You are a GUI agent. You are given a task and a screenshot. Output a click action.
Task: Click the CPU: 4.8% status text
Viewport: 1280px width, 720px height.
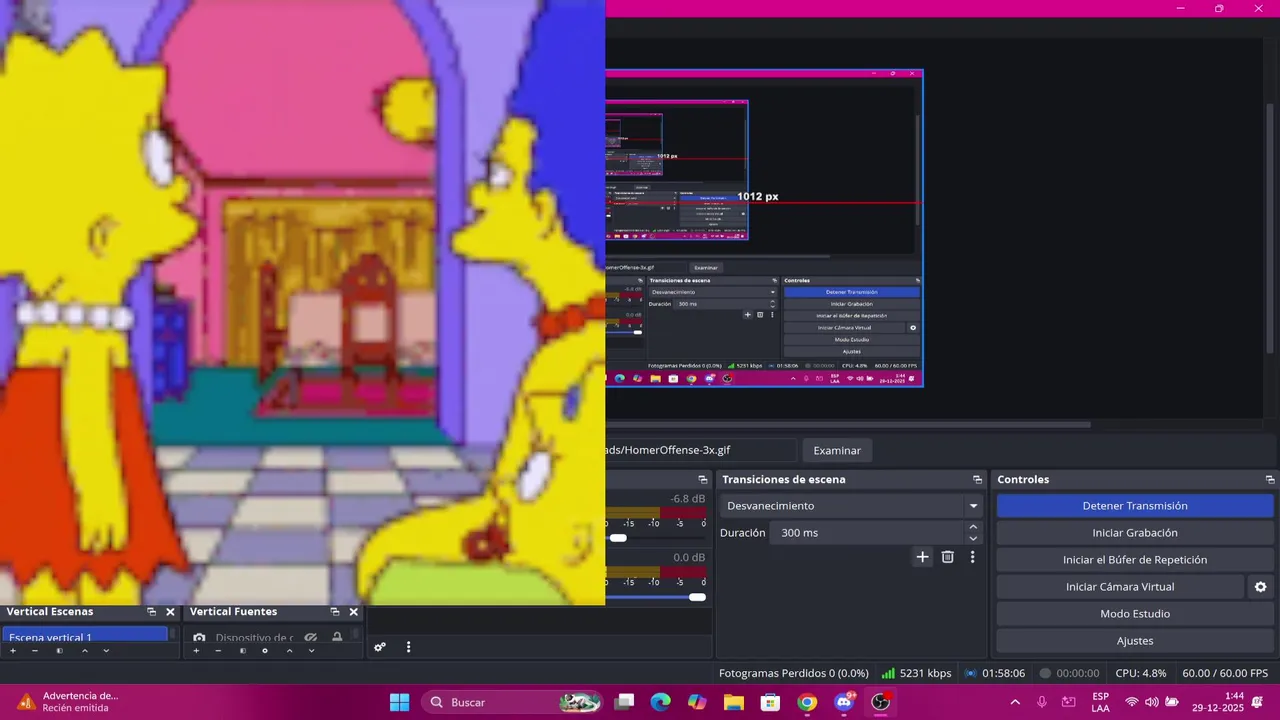1141,673
